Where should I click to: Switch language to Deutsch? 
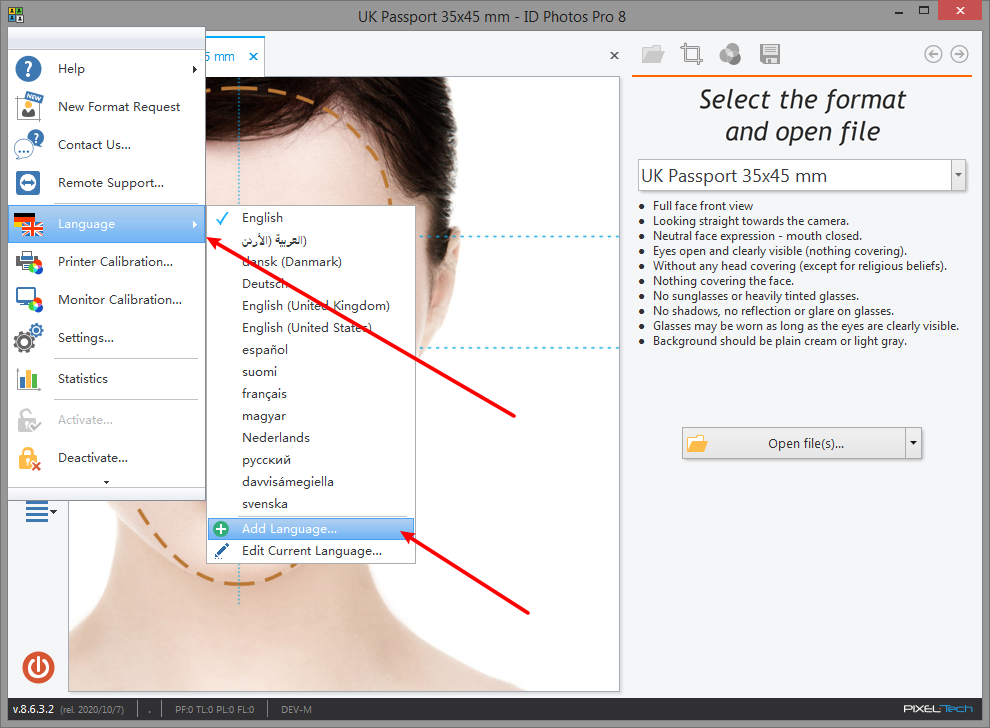point(311,284)
